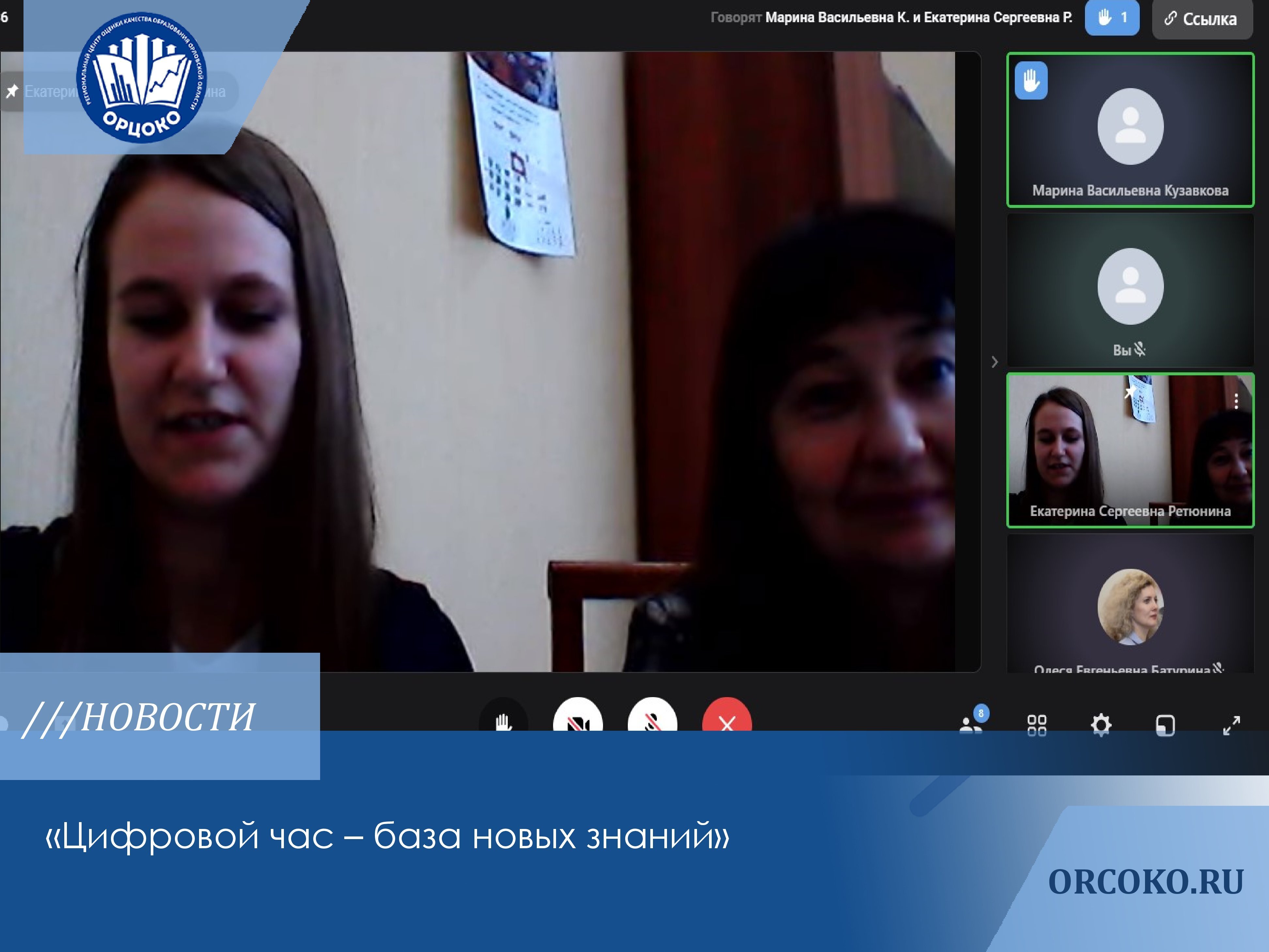
Task: Click the pin icon beside Екатерина name label
Action: 11,91
